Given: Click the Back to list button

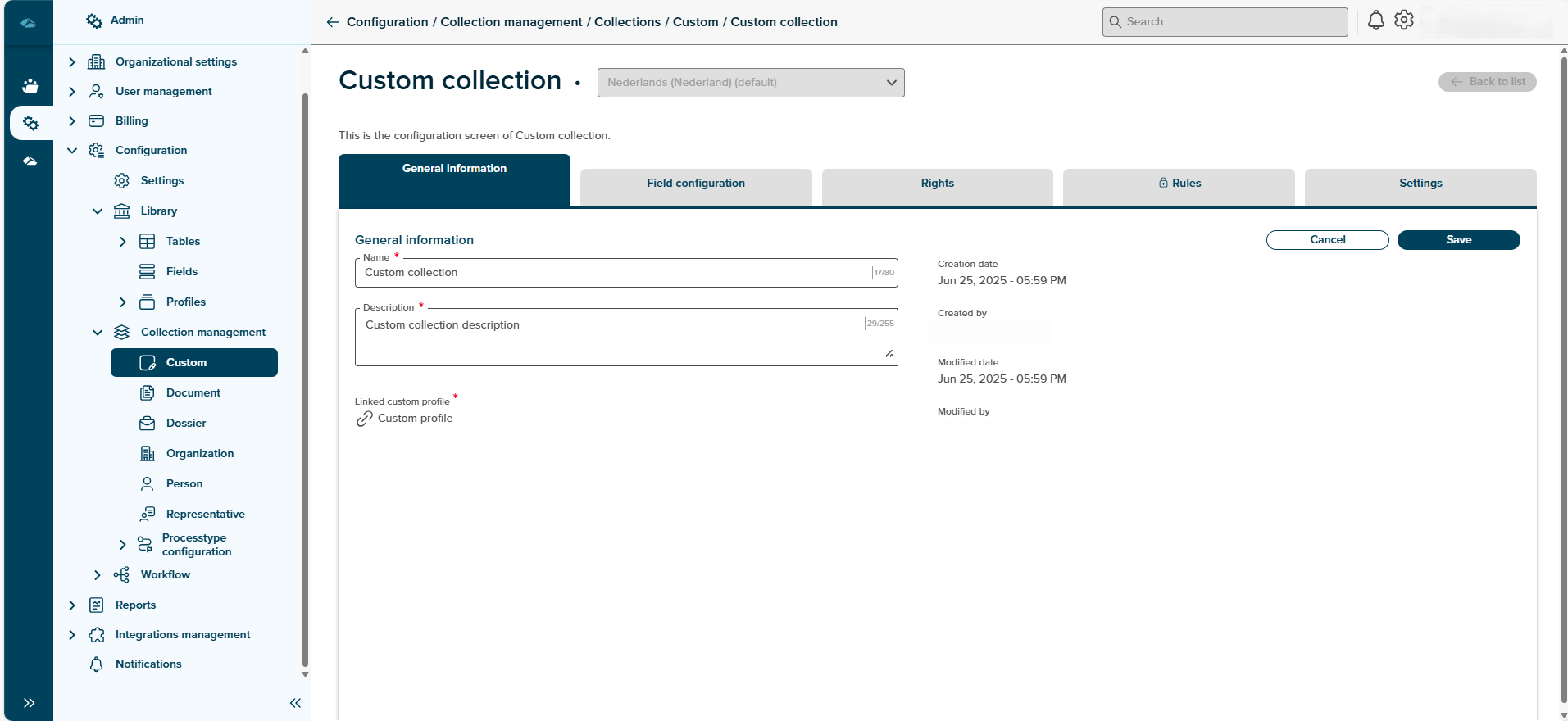Looking at the screenshot, I should click(1487, 82).
